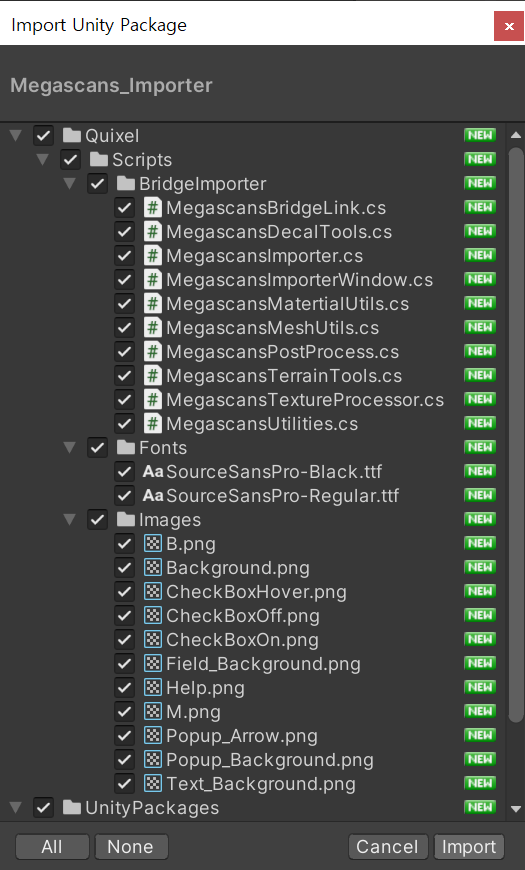Click the script icon beside MegascansImporter.cs
Screen dimensions: 525x870
[x=153, y=256]
